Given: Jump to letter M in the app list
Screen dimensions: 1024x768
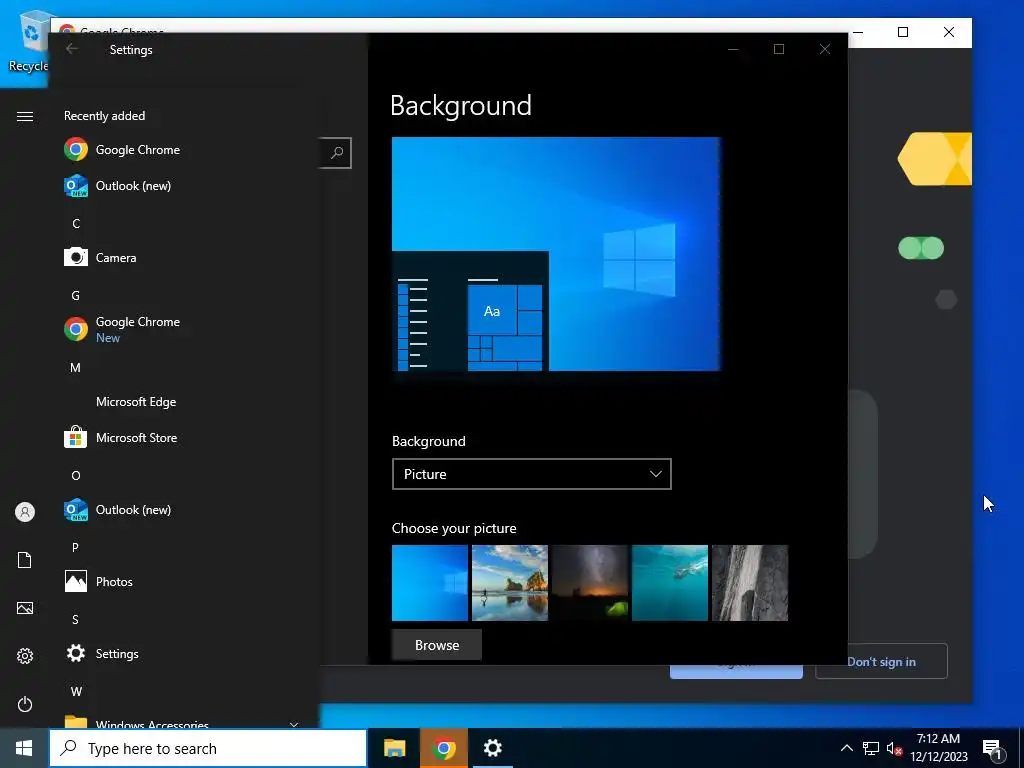Looking at the screenshot, I should pyautogui.click(x=76, y=368).
